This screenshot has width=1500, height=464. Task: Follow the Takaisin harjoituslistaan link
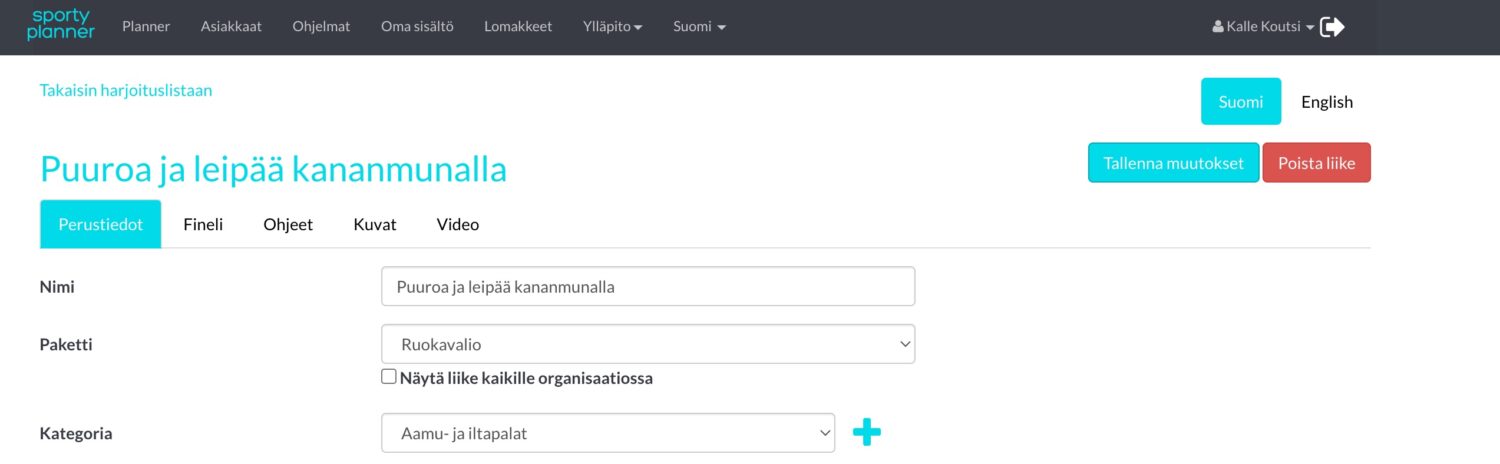[126, 90]
